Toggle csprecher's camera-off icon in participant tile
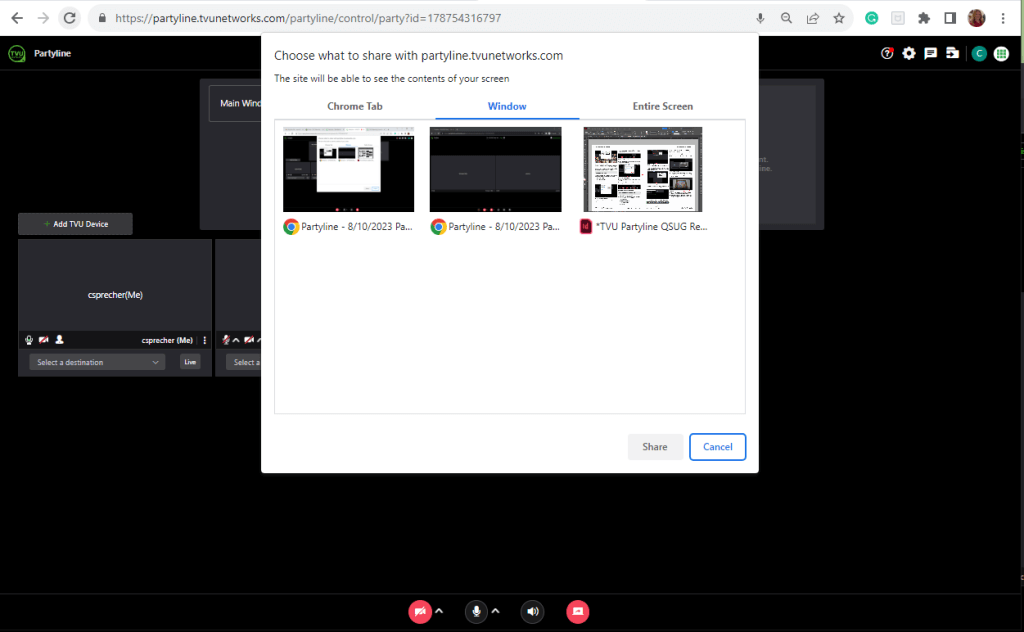Image resolution: width=1024 pixels, height=632 pixels. click(x=44, y=340)
